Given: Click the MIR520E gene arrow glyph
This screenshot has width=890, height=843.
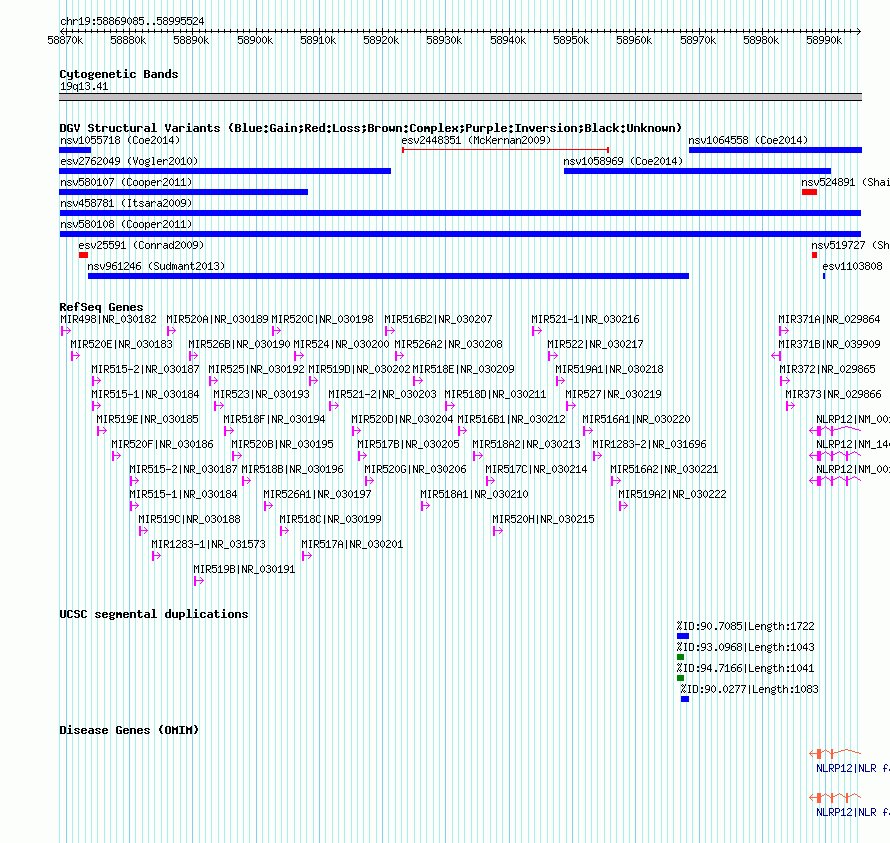Looking at the screenshot, I should click(75, 356).
